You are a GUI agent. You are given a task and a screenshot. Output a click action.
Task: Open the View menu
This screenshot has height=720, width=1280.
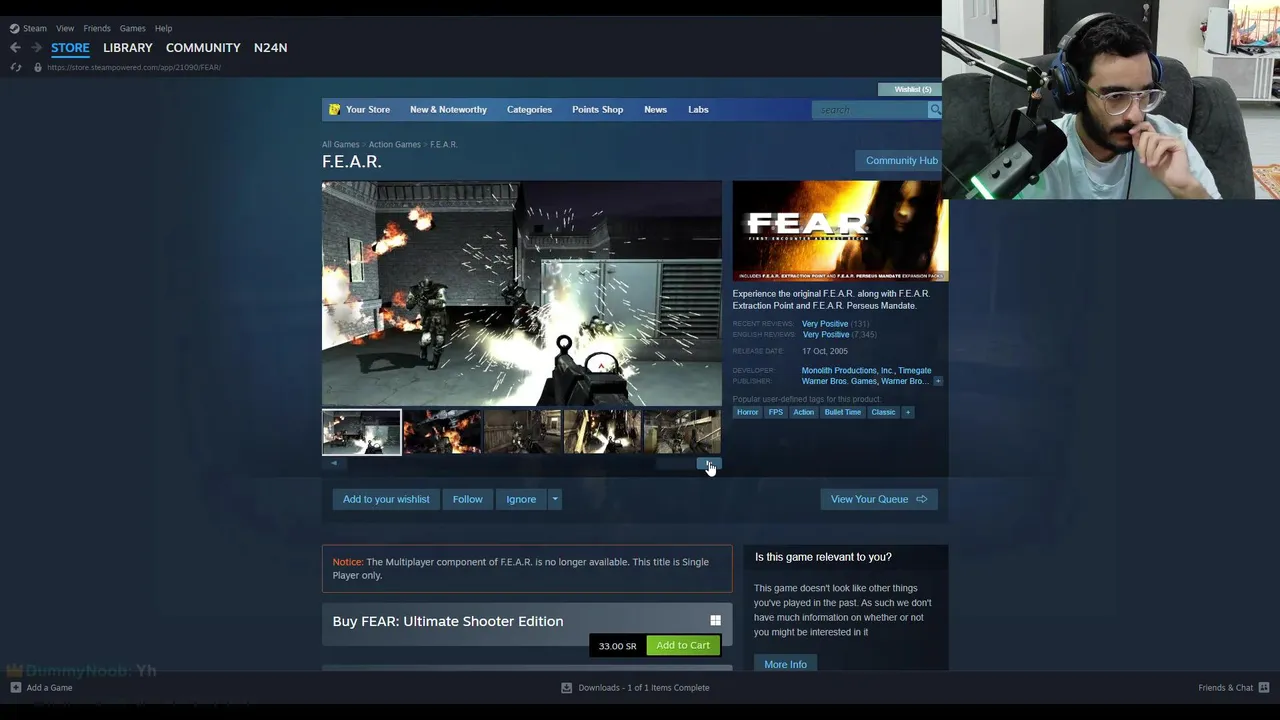pyautogui.click(x=65, y=28)
